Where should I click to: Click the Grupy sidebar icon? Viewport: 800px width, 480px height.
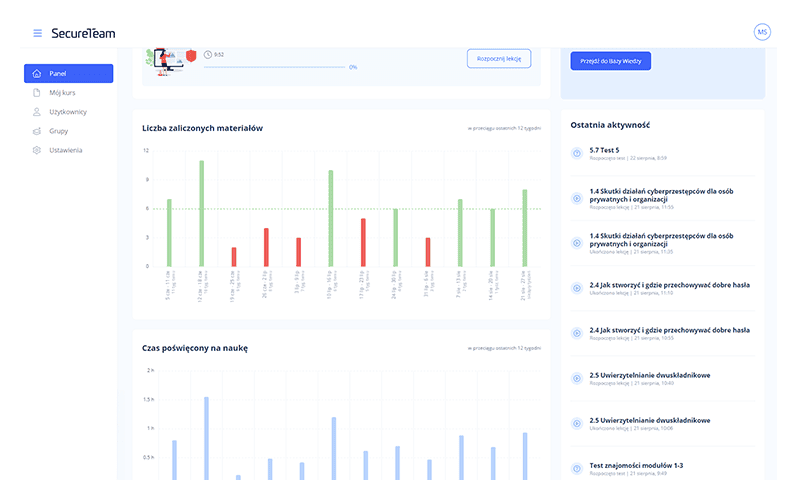pyautogui.click(x=37, y=131)
